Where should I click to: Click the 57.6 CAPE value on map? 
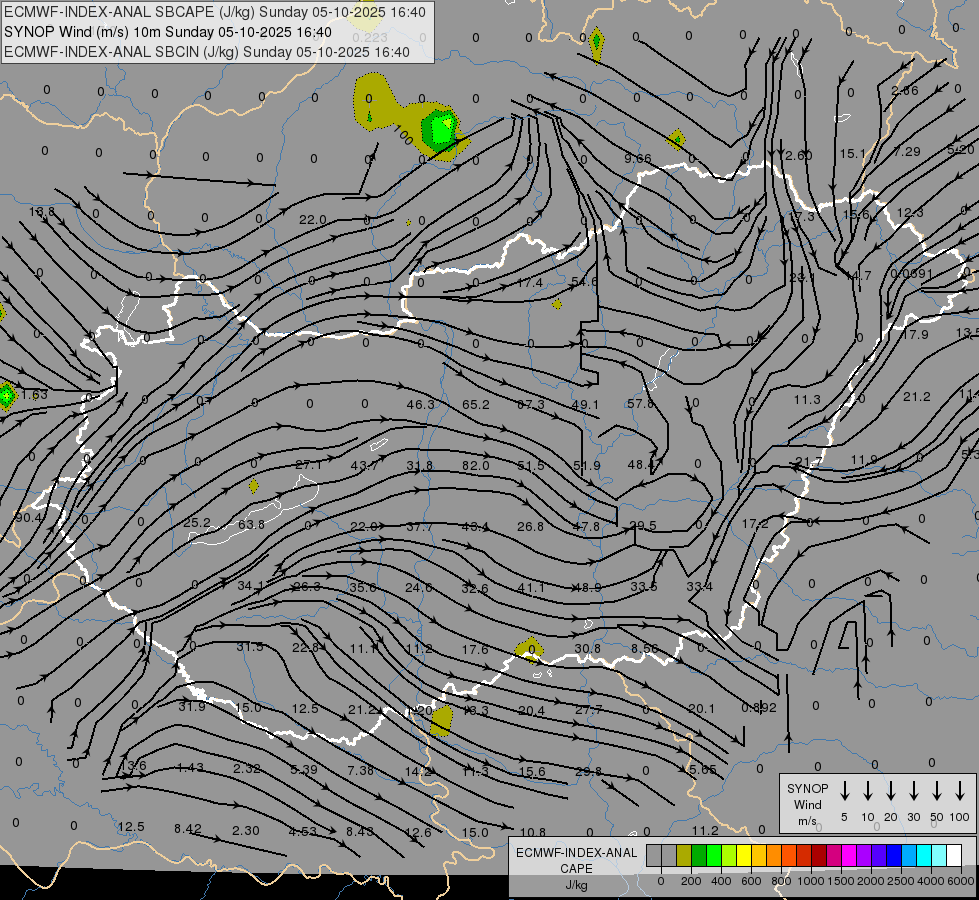pos(640,403)
